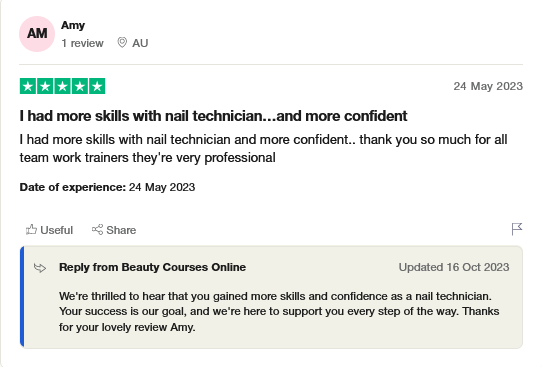This screenshot has height=367, width=542.
Task: Click the AU country label
Action: click(x=140, y=43)
